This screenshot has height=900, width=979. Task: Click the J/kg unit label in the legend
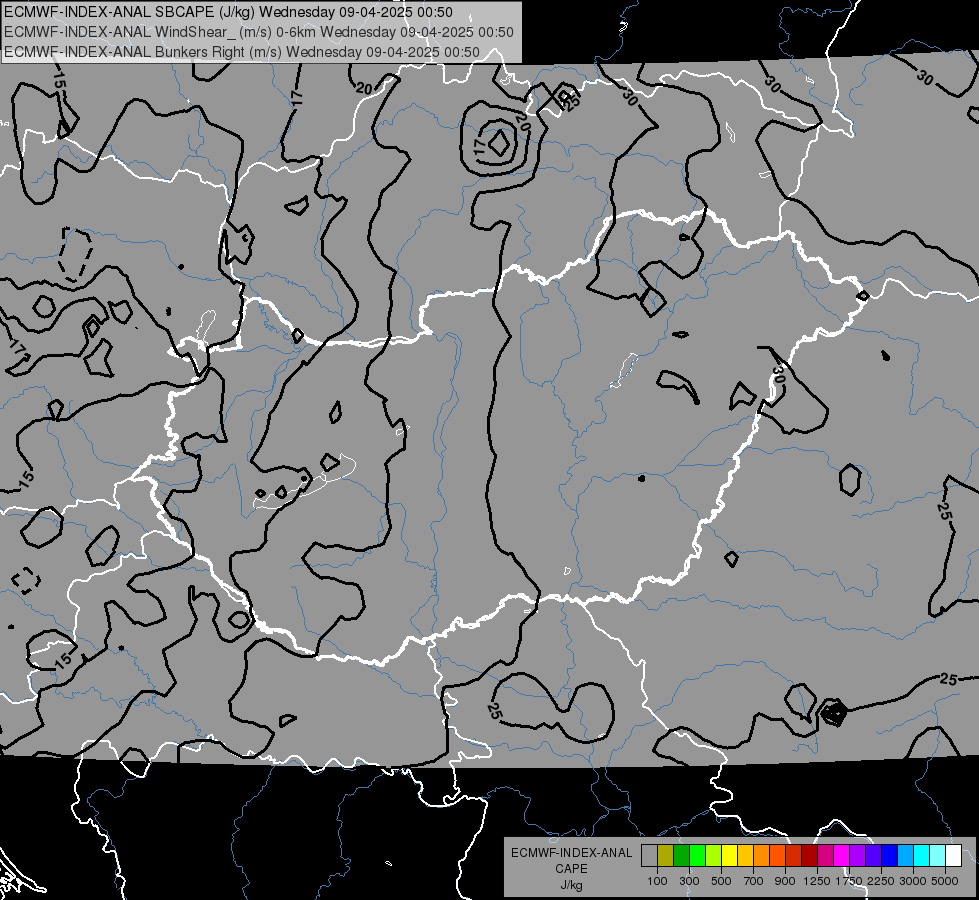tap(571, 885)
